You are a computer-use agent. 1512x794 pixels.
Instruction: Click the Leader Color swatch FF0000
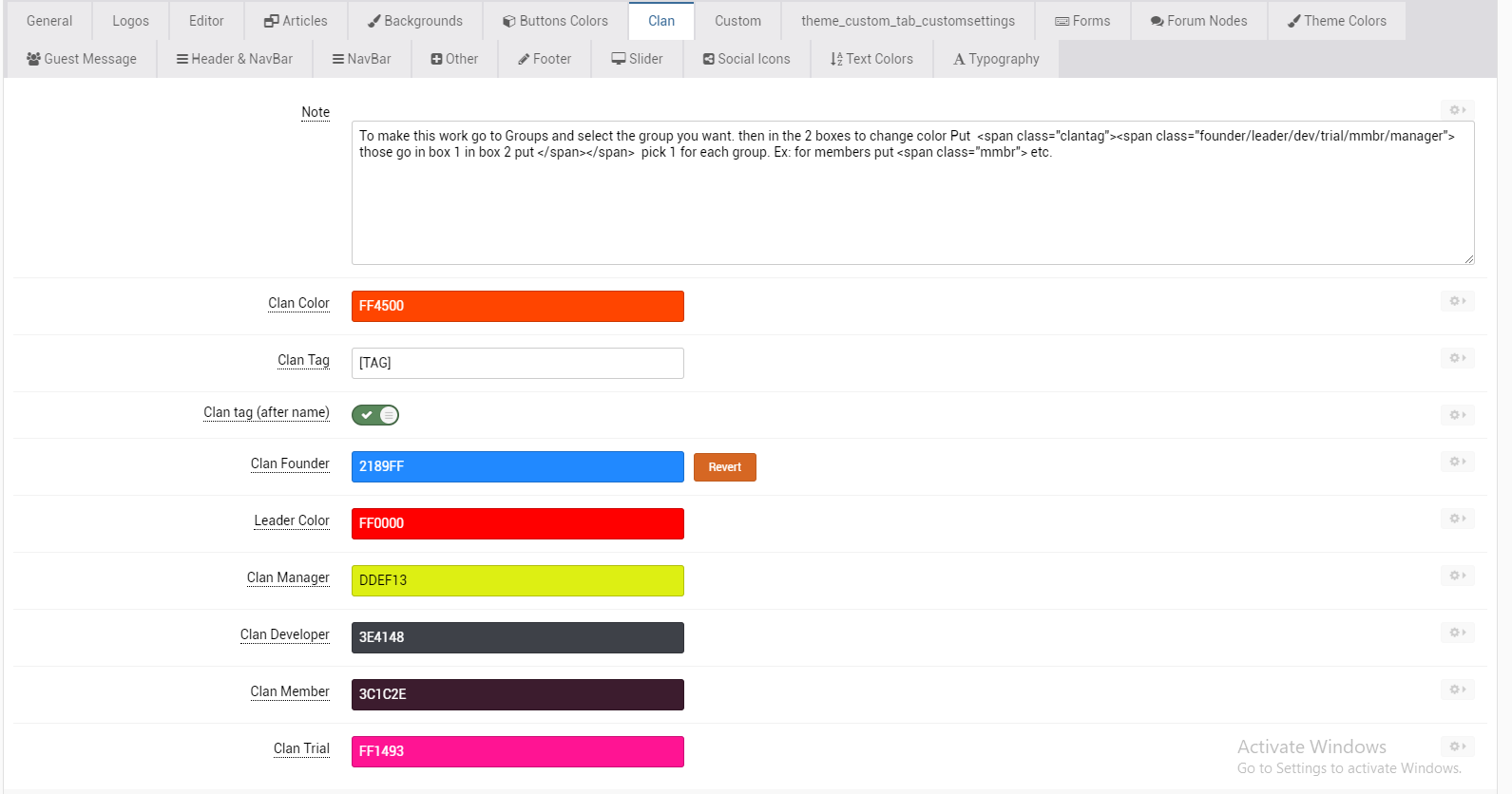(x=518, y=523)
